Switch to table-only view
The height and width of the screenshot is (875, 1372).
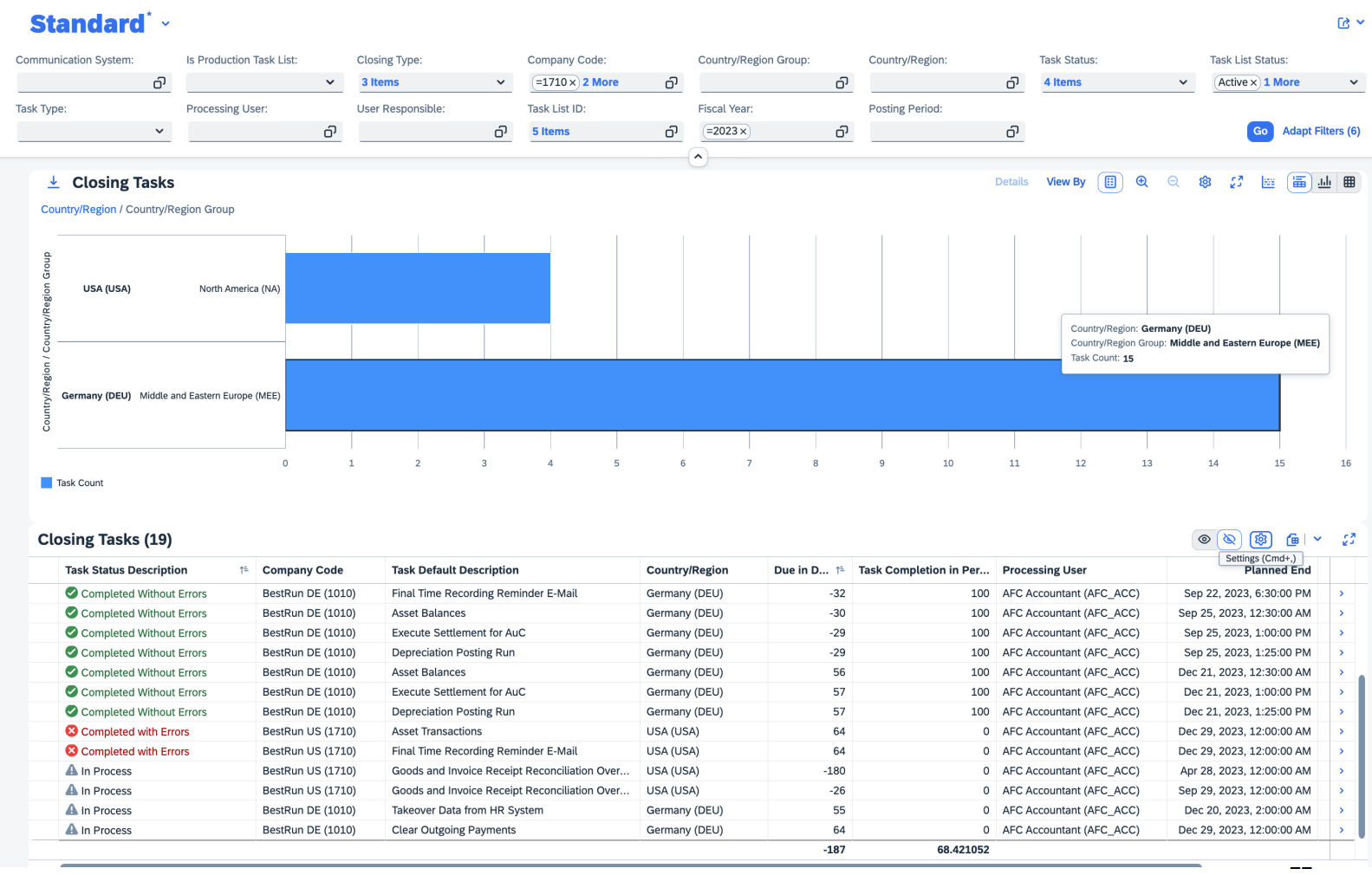1349,182
